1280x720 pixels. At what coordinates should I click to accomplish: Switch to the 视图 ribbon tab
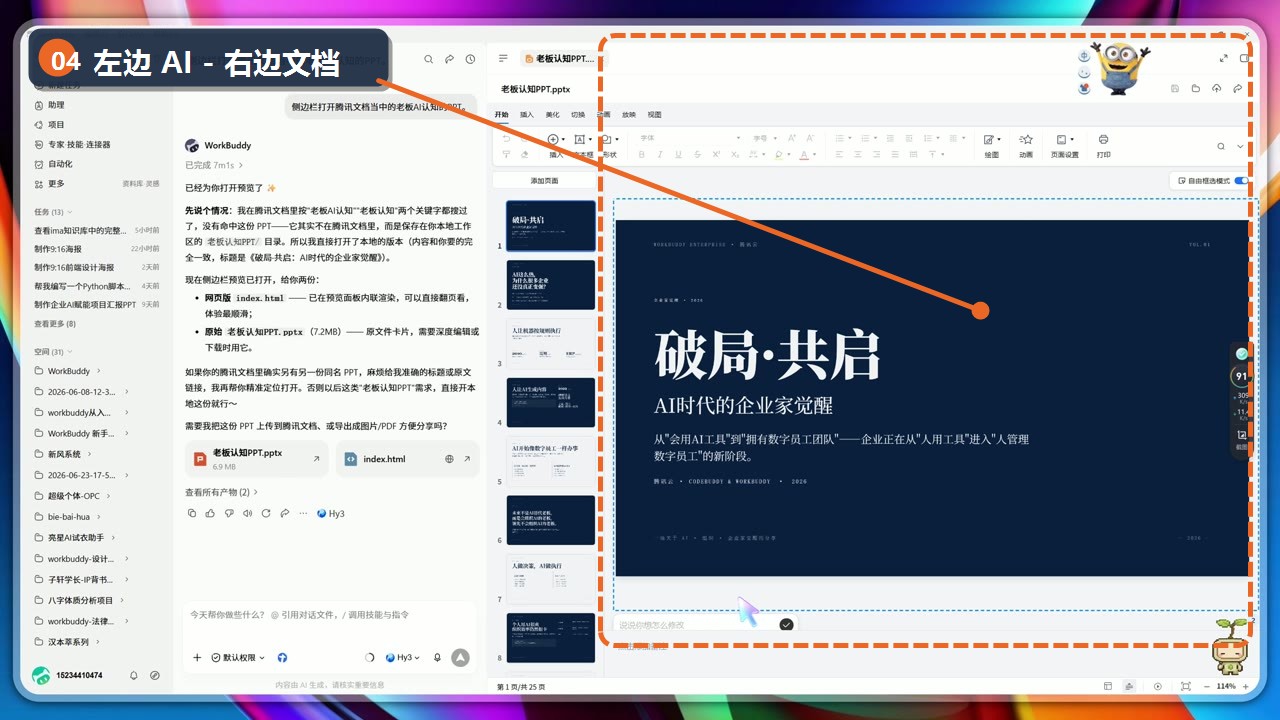point(655,115)
